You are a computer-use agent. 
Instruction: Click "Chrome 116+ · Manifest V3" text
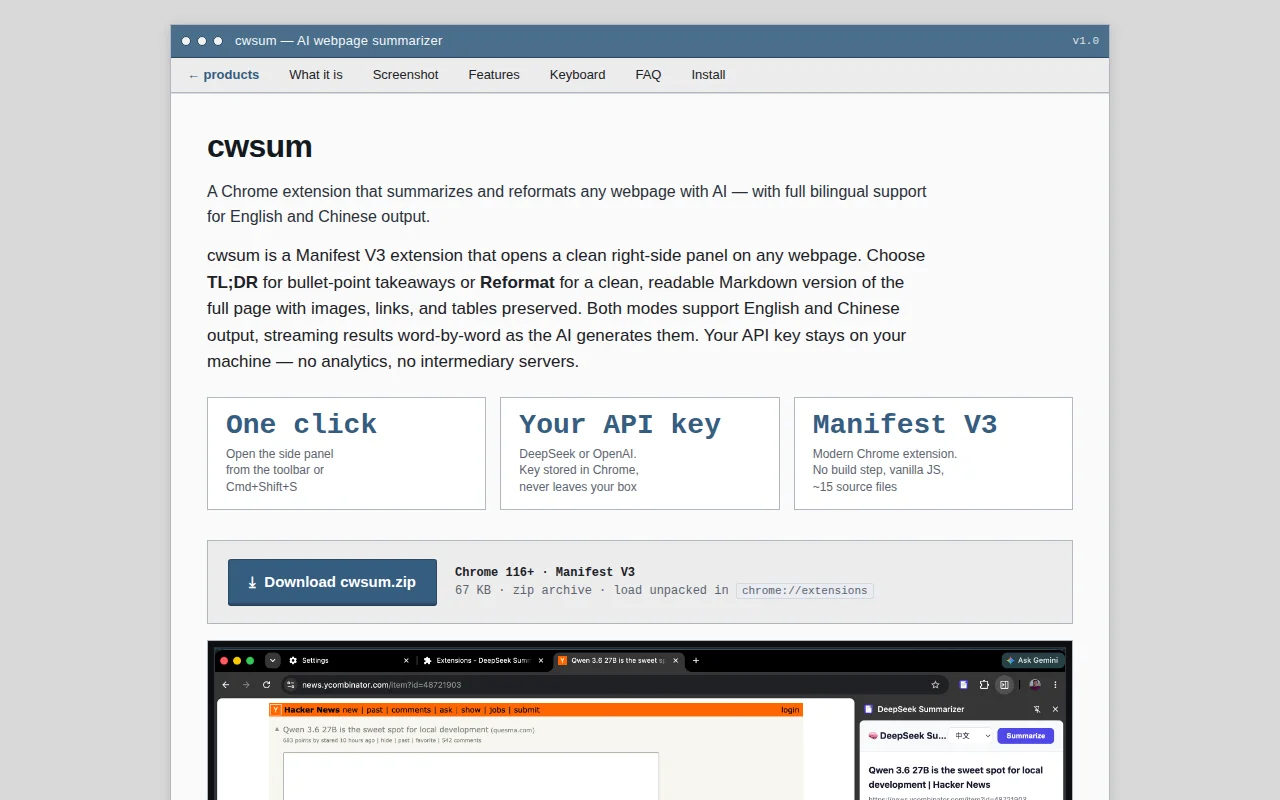[x=545, y=572]
